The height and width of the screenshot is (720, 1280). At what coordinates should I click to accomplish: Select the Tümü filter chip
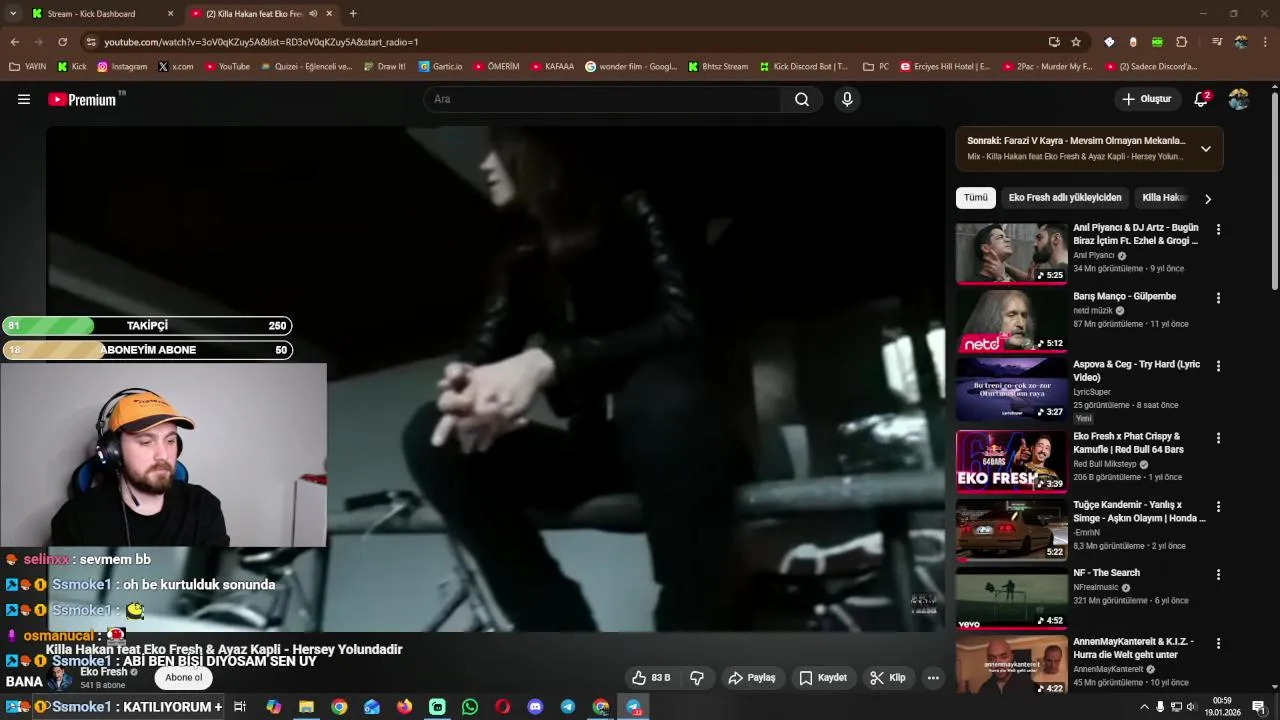coord(975,198)
